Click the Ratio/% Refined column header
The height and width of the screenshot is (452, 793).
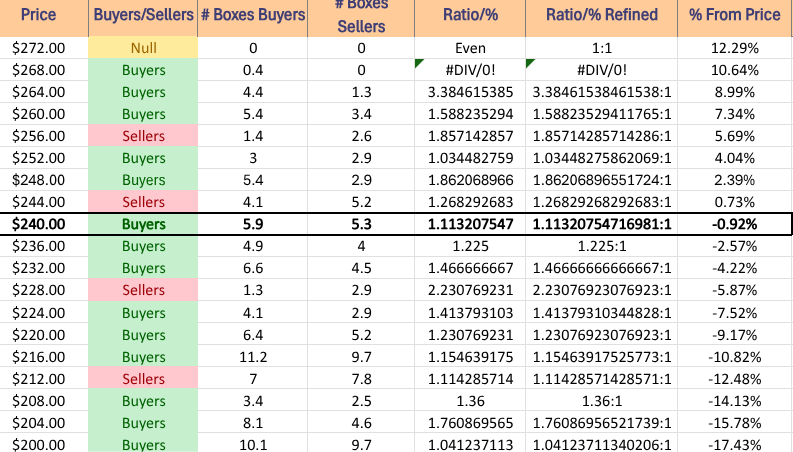pyautogui.click(x=601, y=16)
